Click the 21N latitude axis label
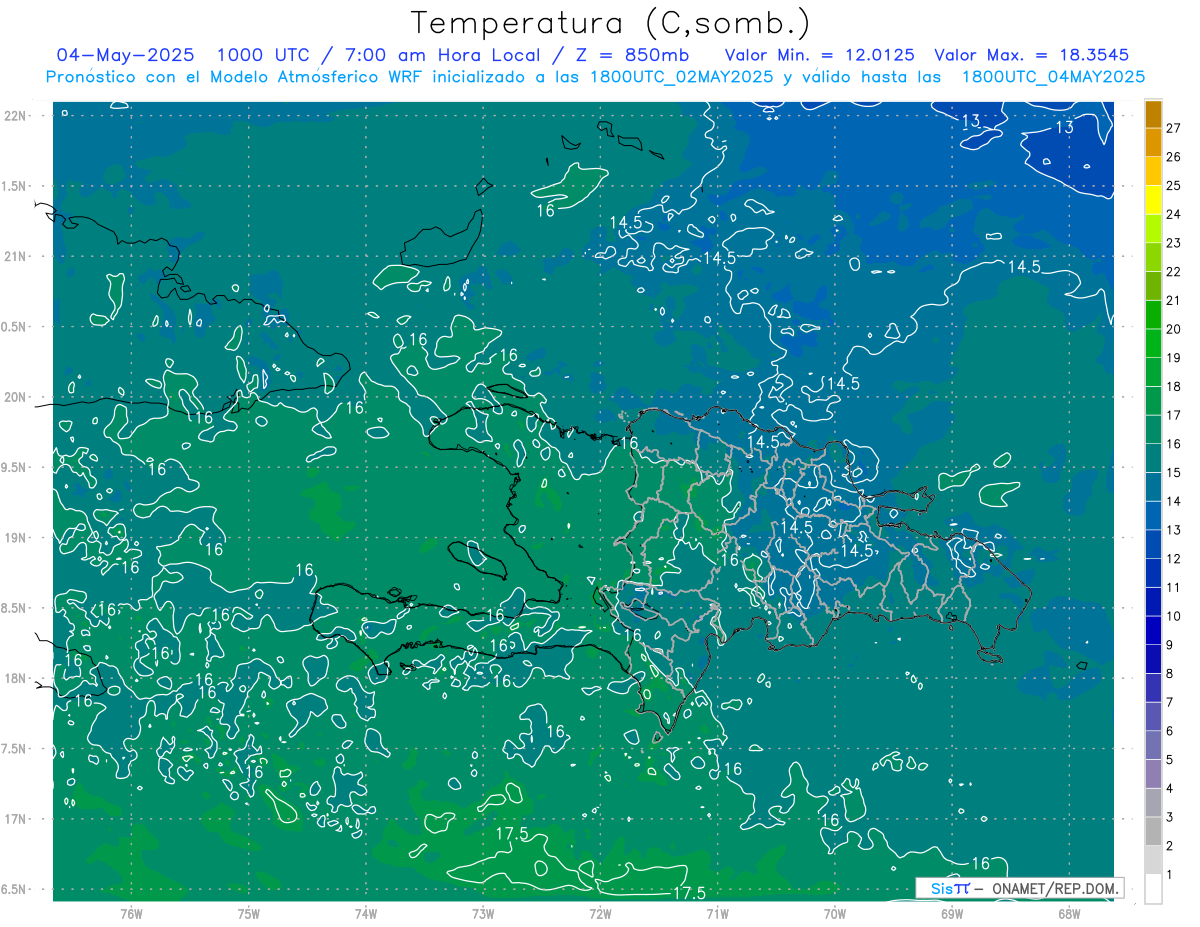Viewport: 1200px width, 927px height. [x=15, y=256]
